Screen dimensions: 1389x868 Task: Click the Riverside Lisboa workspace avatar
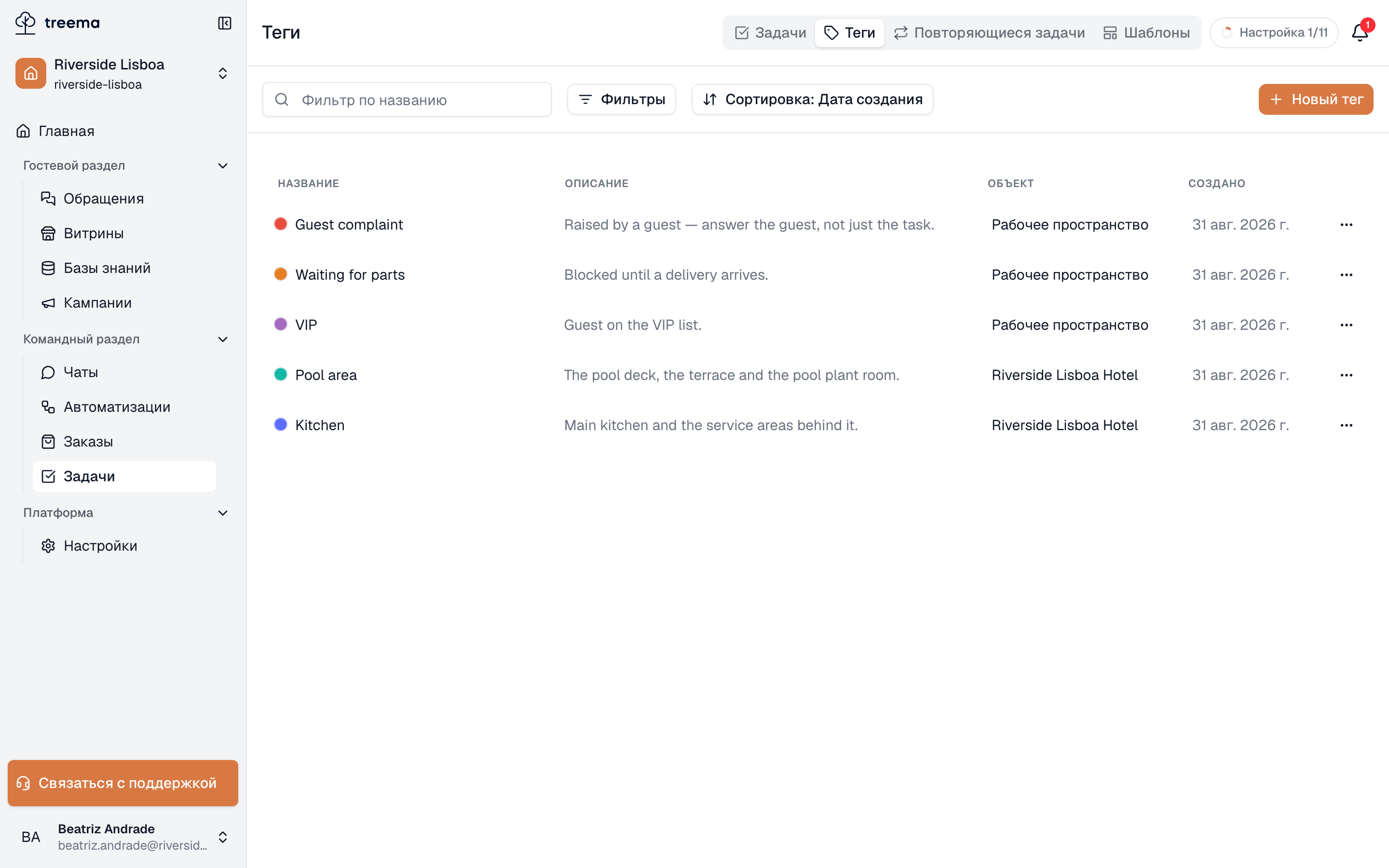pyautogui.click(x=30, y=73)
